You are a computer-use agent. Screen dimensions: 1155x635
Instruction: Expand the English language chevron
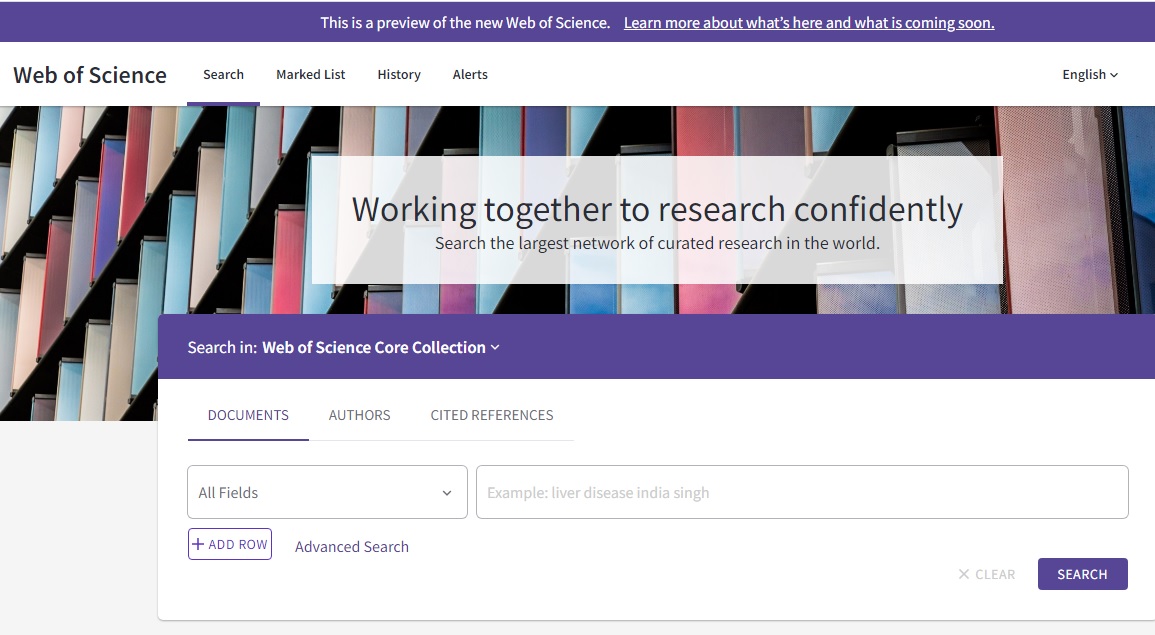[1113, 74]
